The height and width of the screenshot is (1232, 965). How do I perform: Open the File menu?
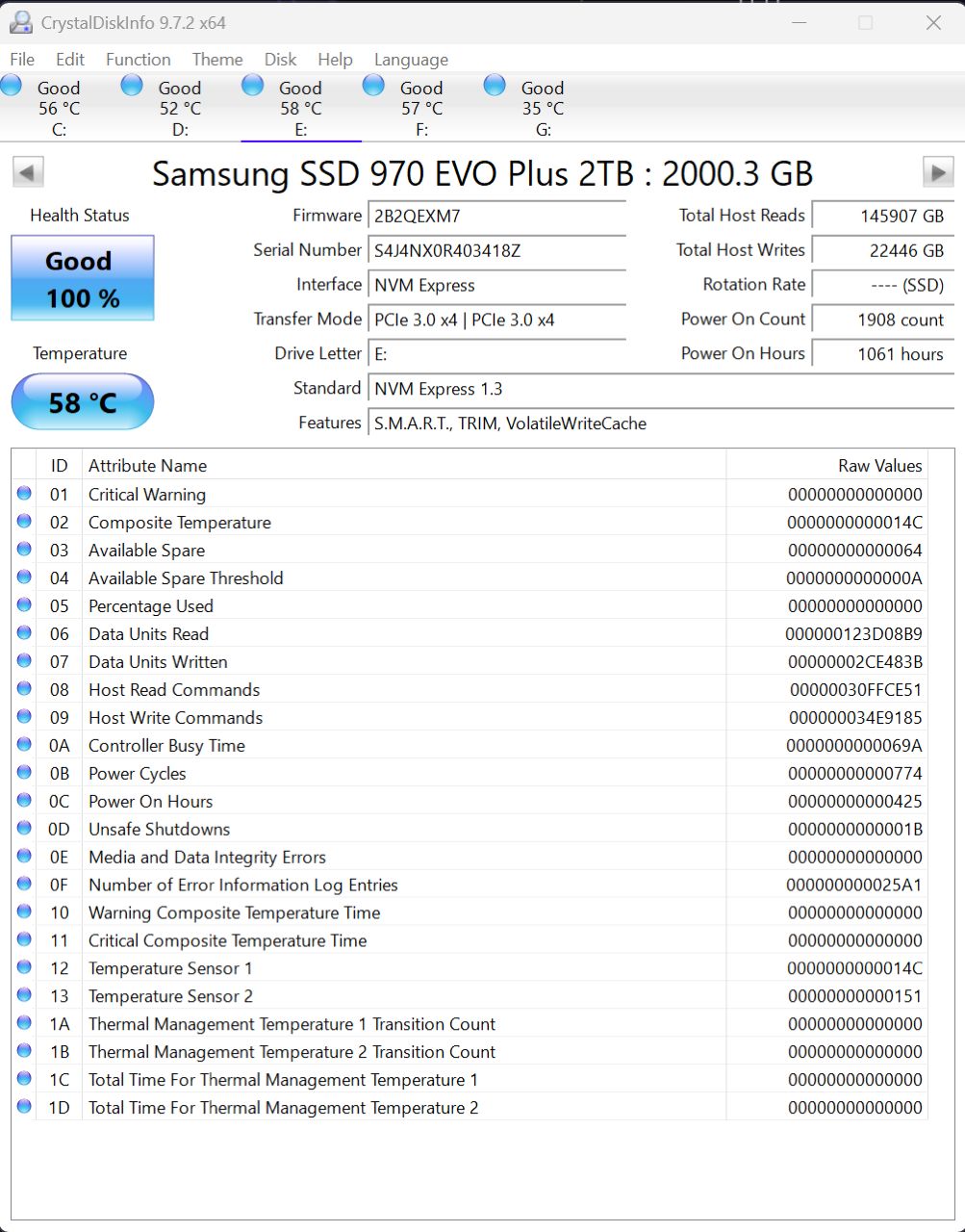pos(22,60)
